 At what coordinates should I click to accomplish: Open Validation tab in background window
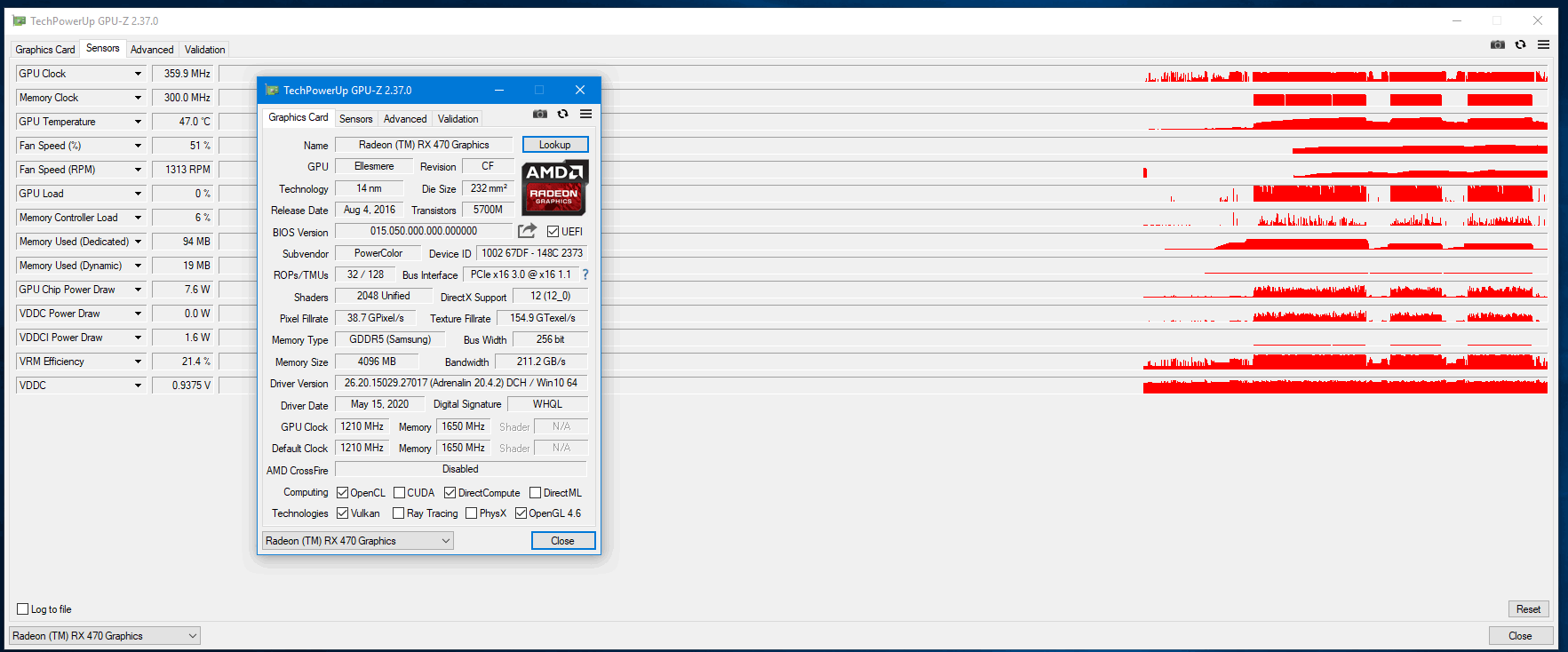(x=205, y=50)
